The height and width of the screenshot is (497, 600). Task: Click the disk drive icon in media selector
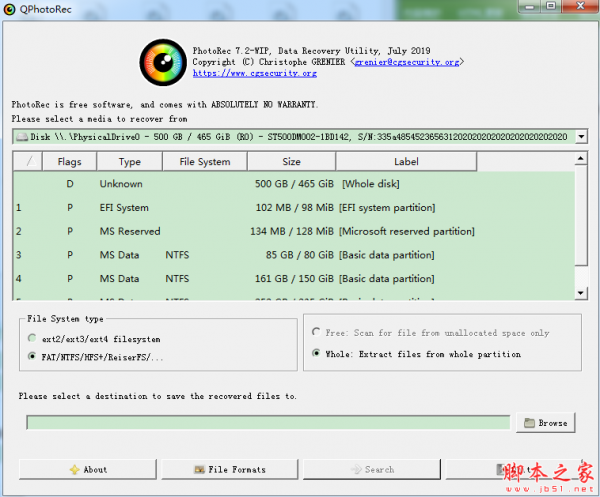pyautogui.click(x=21, y=136)
